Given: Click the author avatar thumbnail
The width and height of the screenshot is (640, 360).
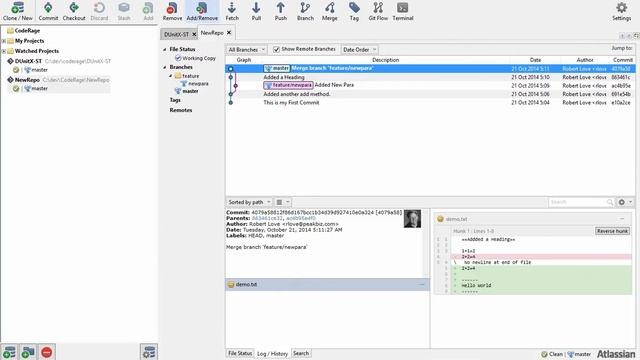Looking at the screenshot, I should [x=412, y=219].
